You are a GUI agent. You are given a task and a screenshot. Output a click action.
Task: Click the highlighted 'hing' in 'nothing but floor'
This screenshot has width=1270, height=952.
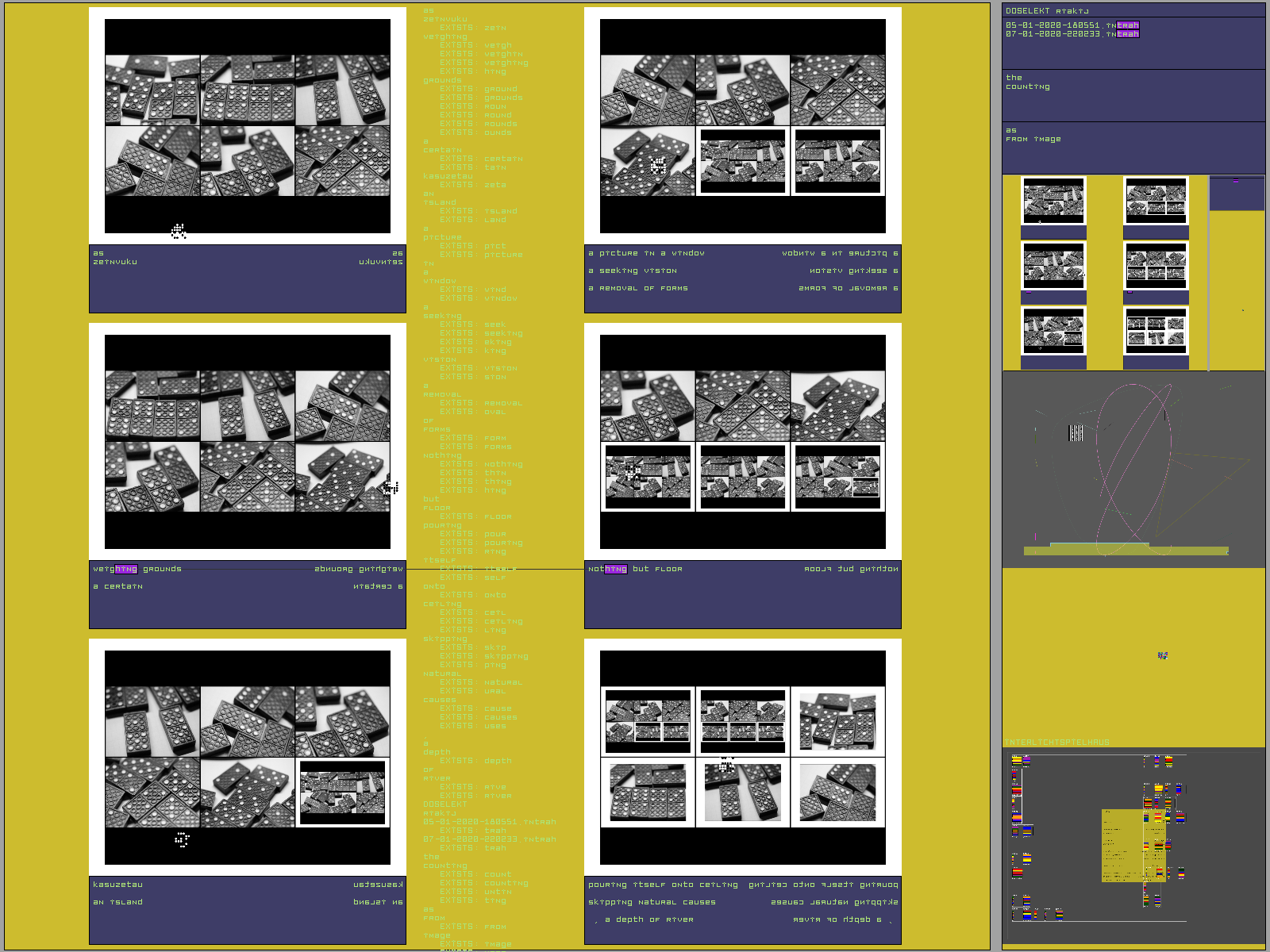point(616,569)
